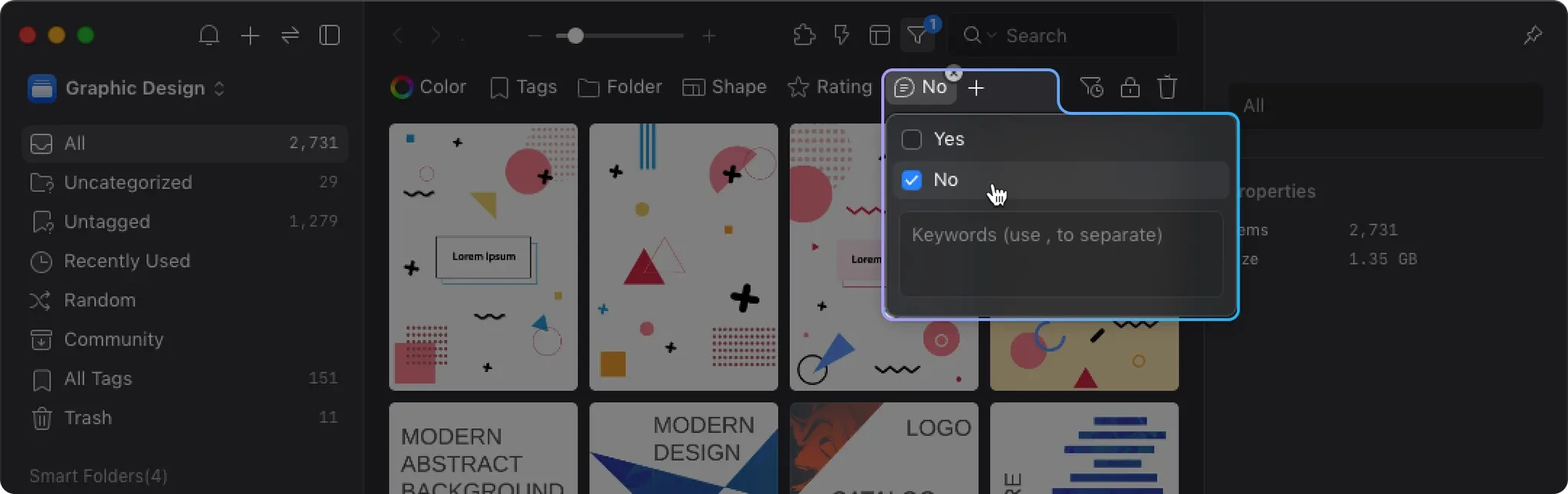Go forward with the right chevron
Screen dimensions: 1568x494
click(435, 35)
